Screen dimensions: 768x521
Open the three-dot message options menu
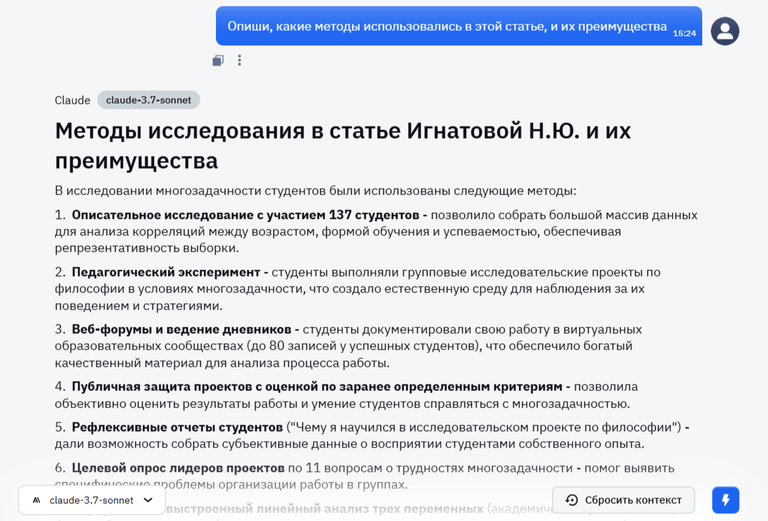(240, 60)
